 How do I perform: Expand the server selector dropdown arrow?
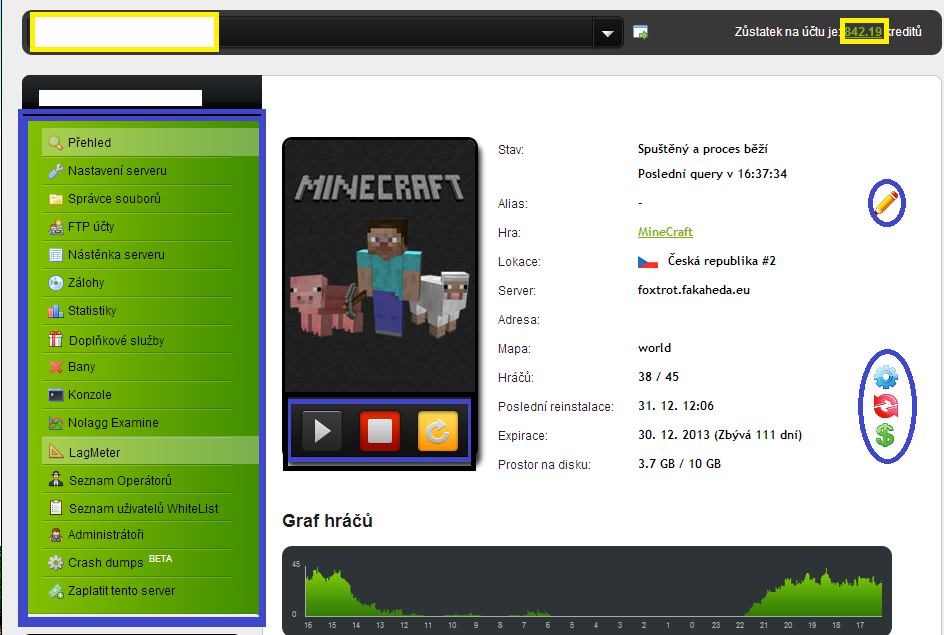607,33
